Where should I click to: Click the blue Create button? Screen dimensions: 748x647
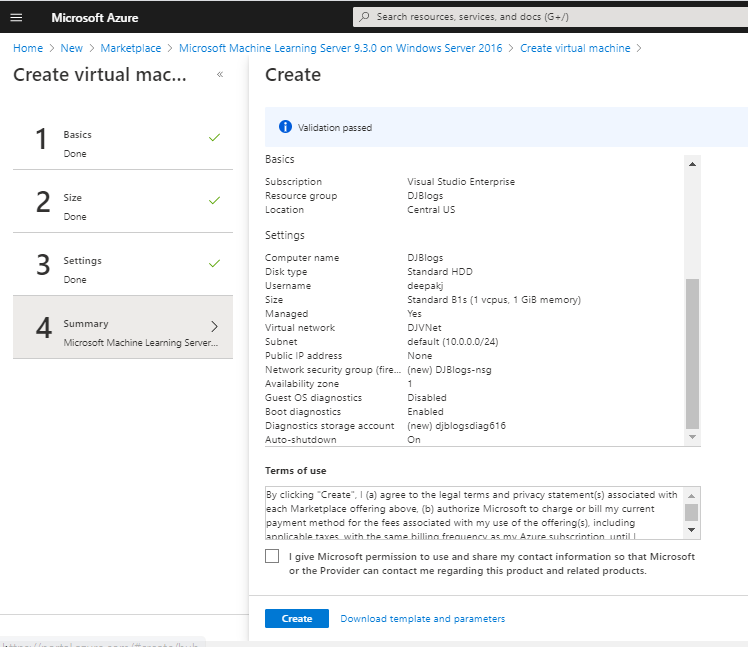pyautogui.click(x=297, y=618)
